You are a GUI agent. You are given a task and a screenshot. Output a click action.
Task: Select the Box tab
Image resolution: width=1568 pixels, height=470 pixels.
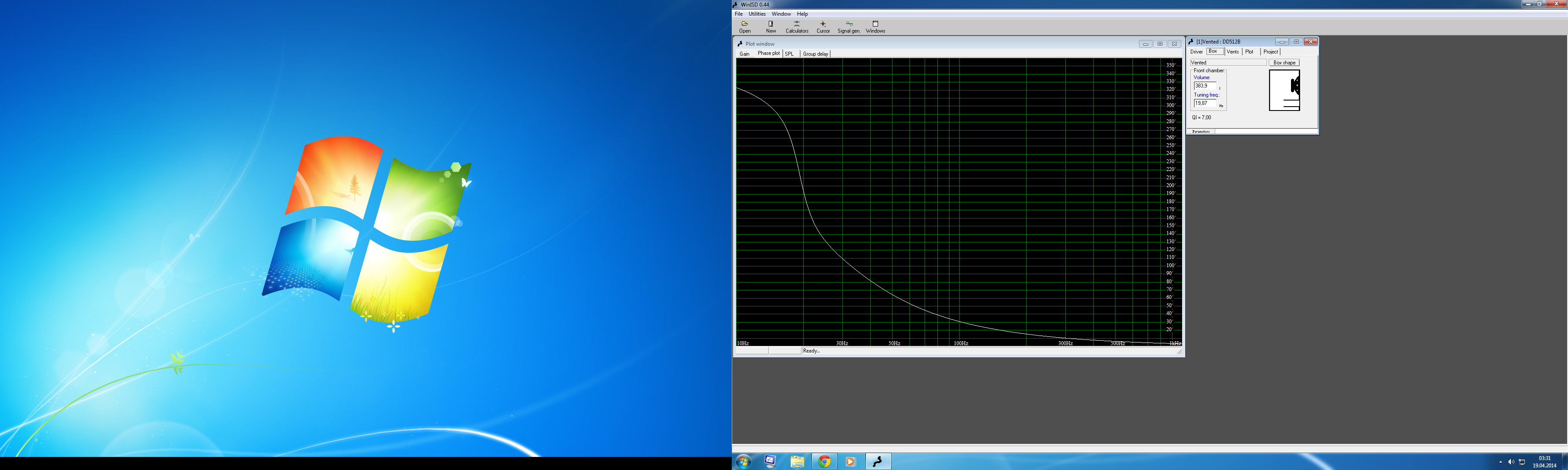[1214, 52]
